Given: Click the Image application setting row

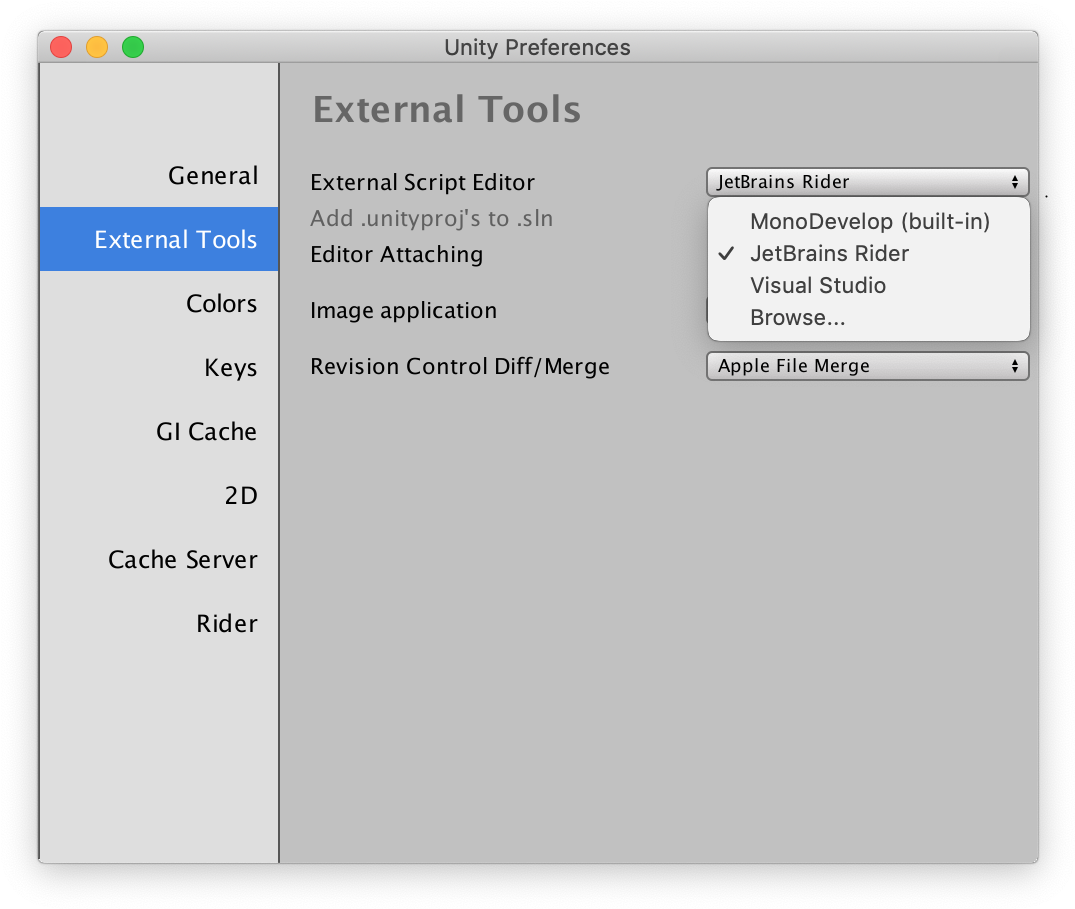Looking at the screenshot, I should click(x=403, y=310).
